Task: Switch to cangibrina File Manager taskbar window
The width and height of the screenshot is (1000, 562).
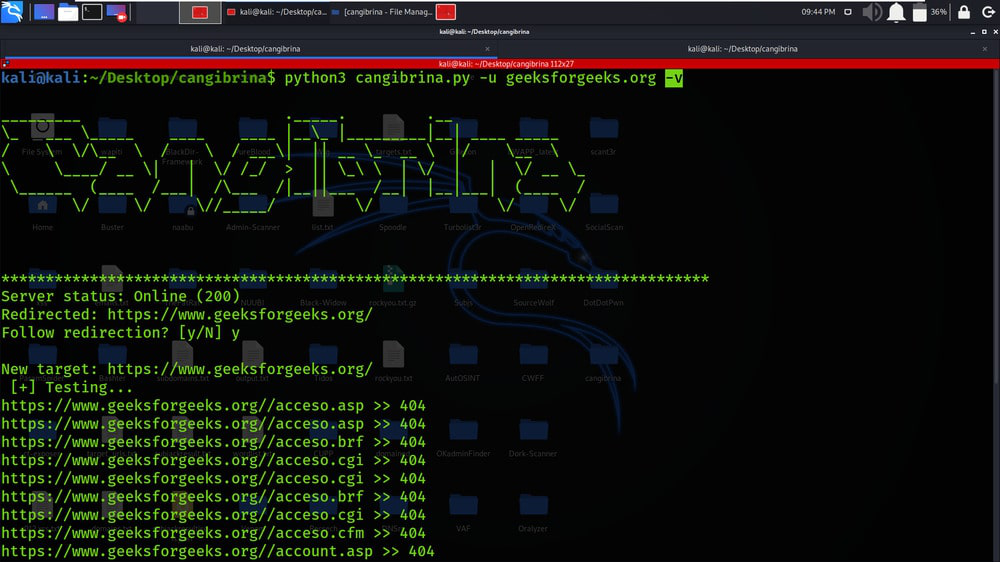Action: (381, 12)
